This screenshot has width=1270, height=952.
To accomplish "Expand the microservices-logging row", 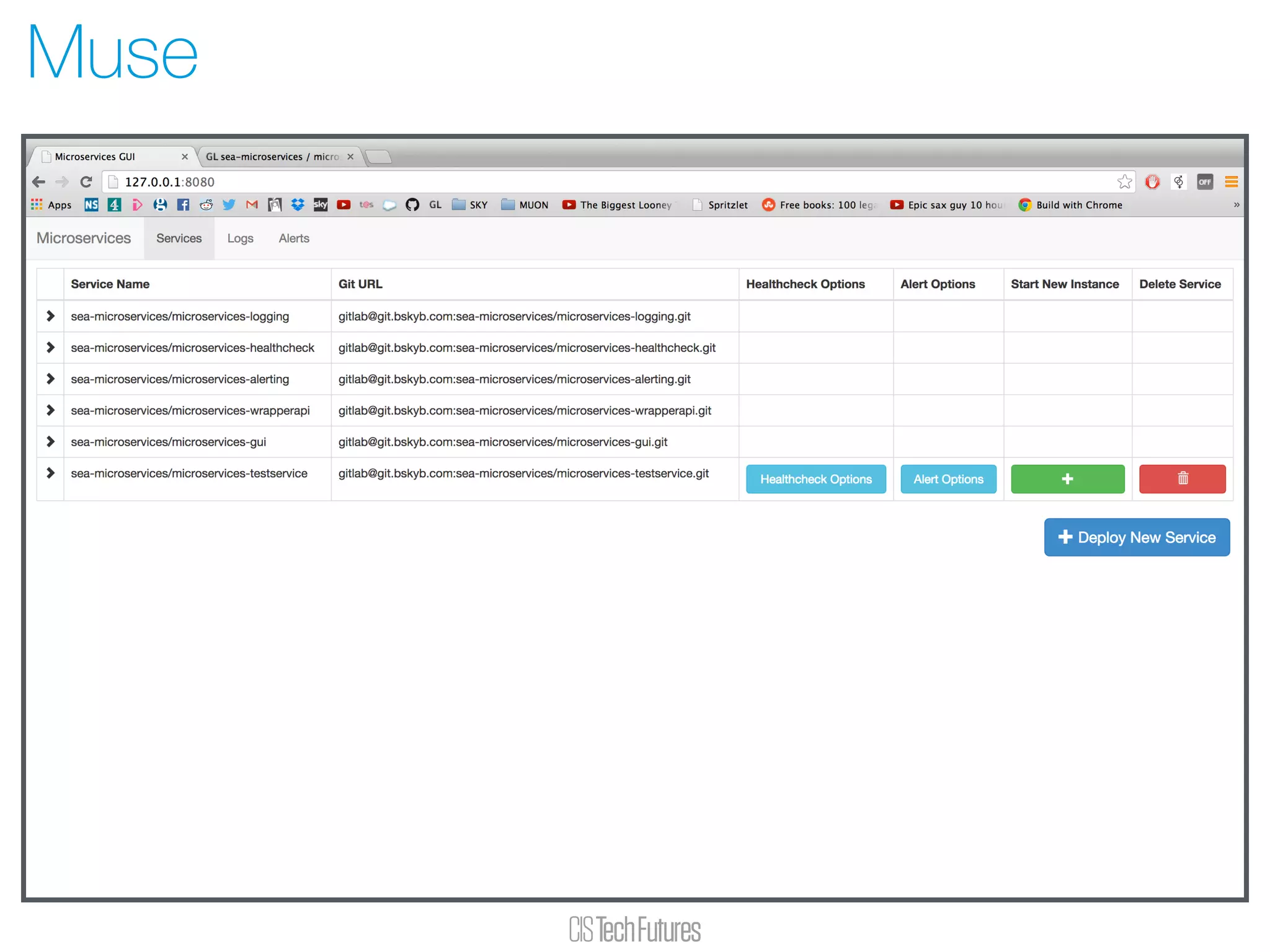I will coord(50,316).
